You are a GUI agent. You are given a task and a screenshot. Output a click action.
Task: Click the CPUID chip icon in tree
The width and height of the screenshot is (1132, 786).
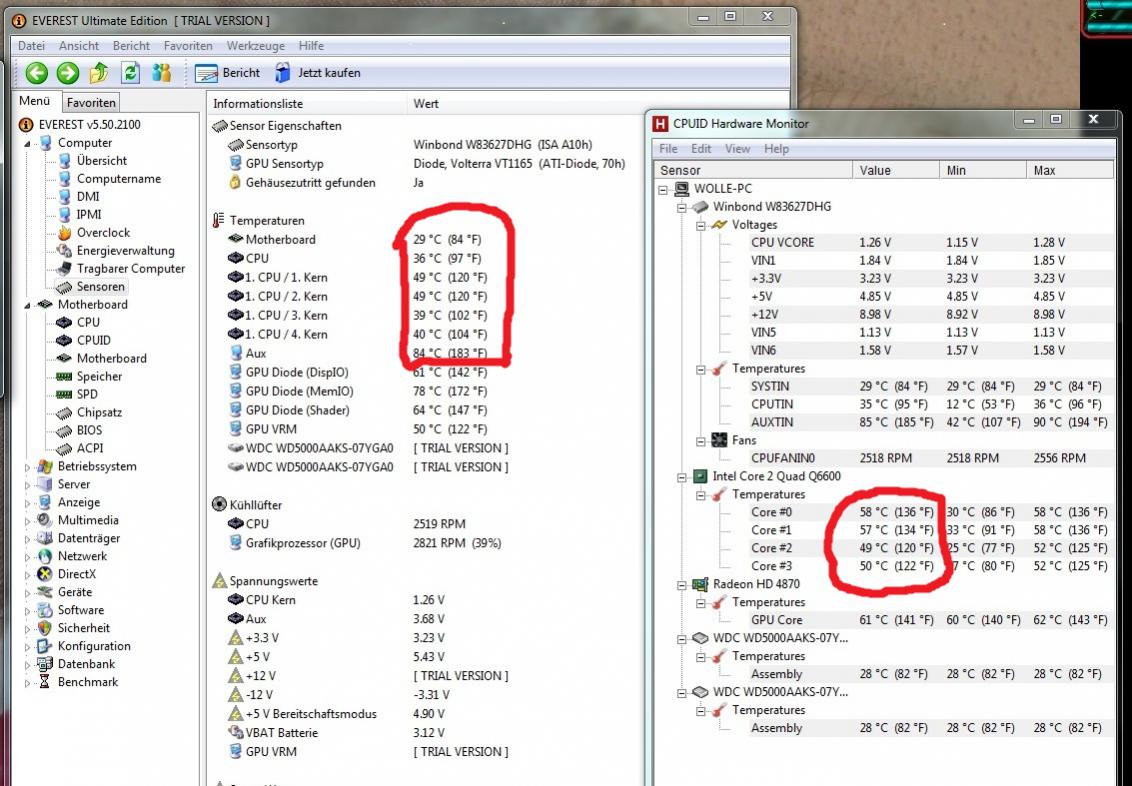point(64,341)
